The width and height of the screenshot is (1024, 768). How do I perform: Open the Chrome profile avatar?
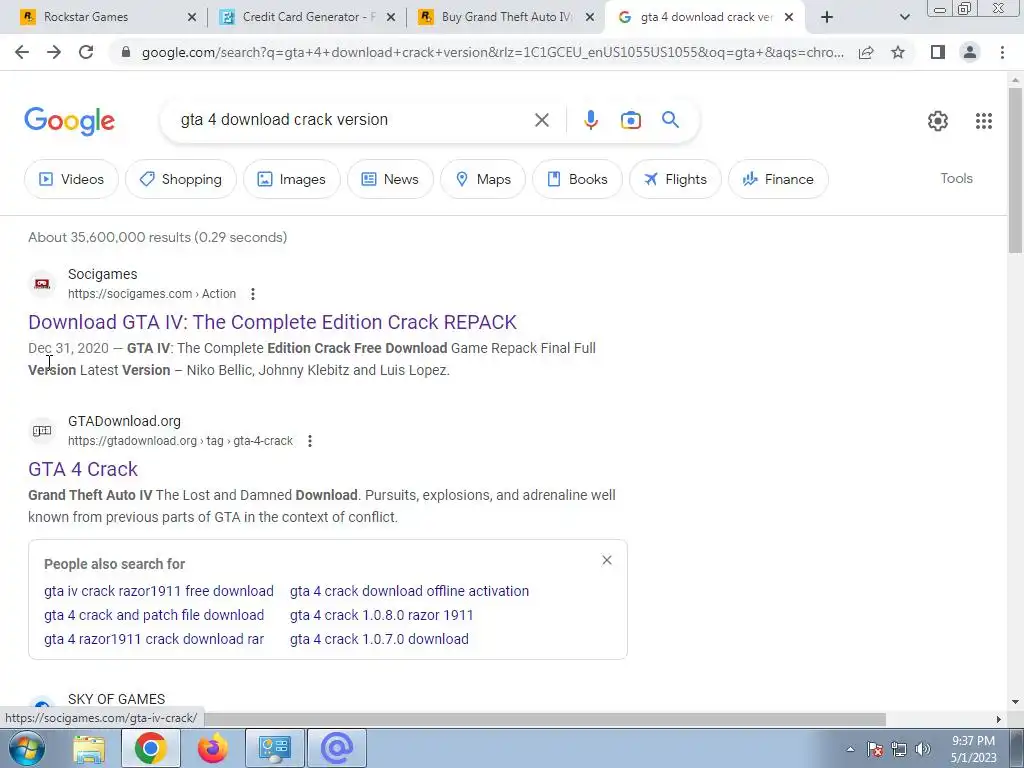pos(970,52)
